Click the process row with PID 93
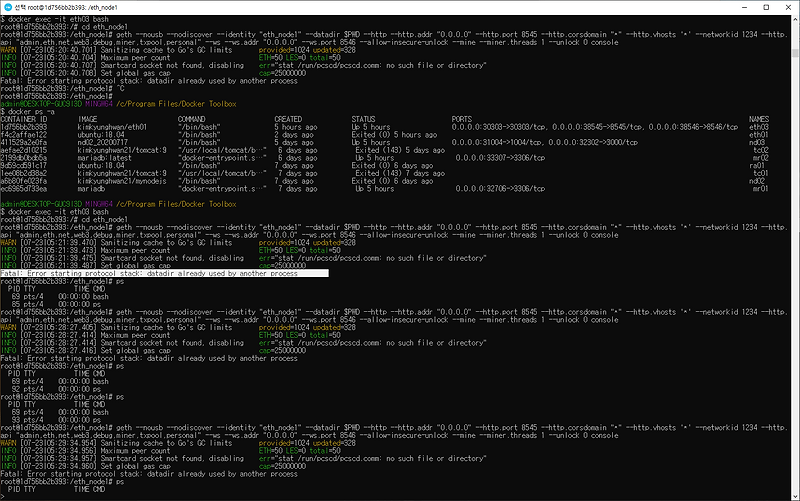Screen dimensions: 800x501 55,420
